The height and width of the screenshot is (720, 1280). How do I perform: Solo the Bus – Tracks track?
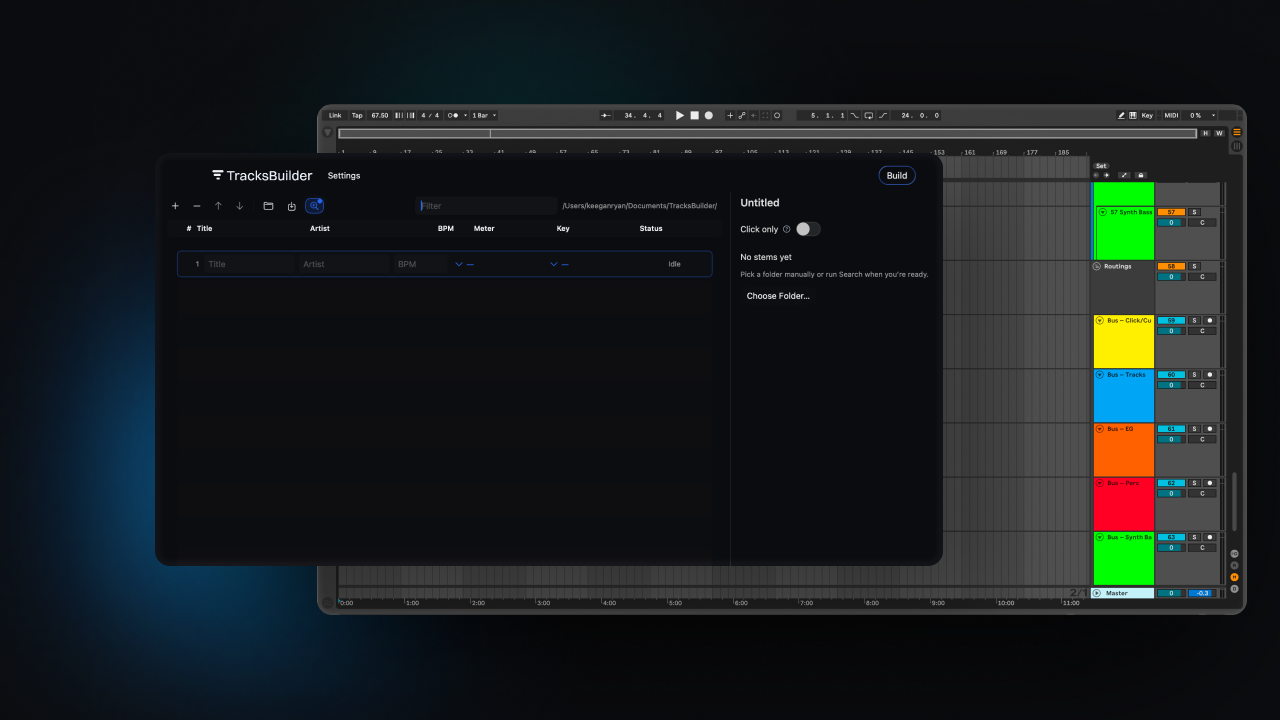[1194, 375]
